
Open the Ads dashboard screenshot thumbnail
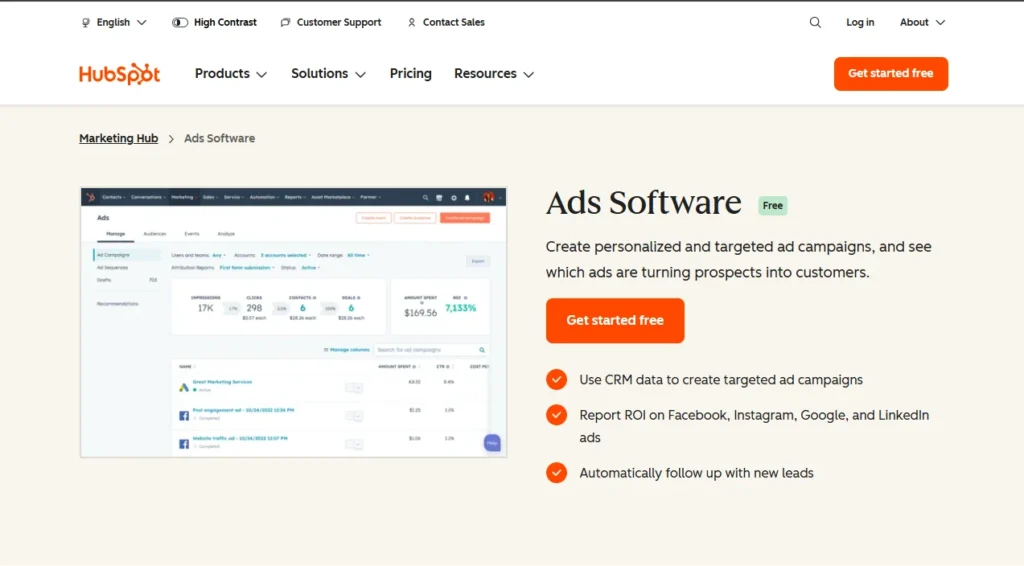293,322
